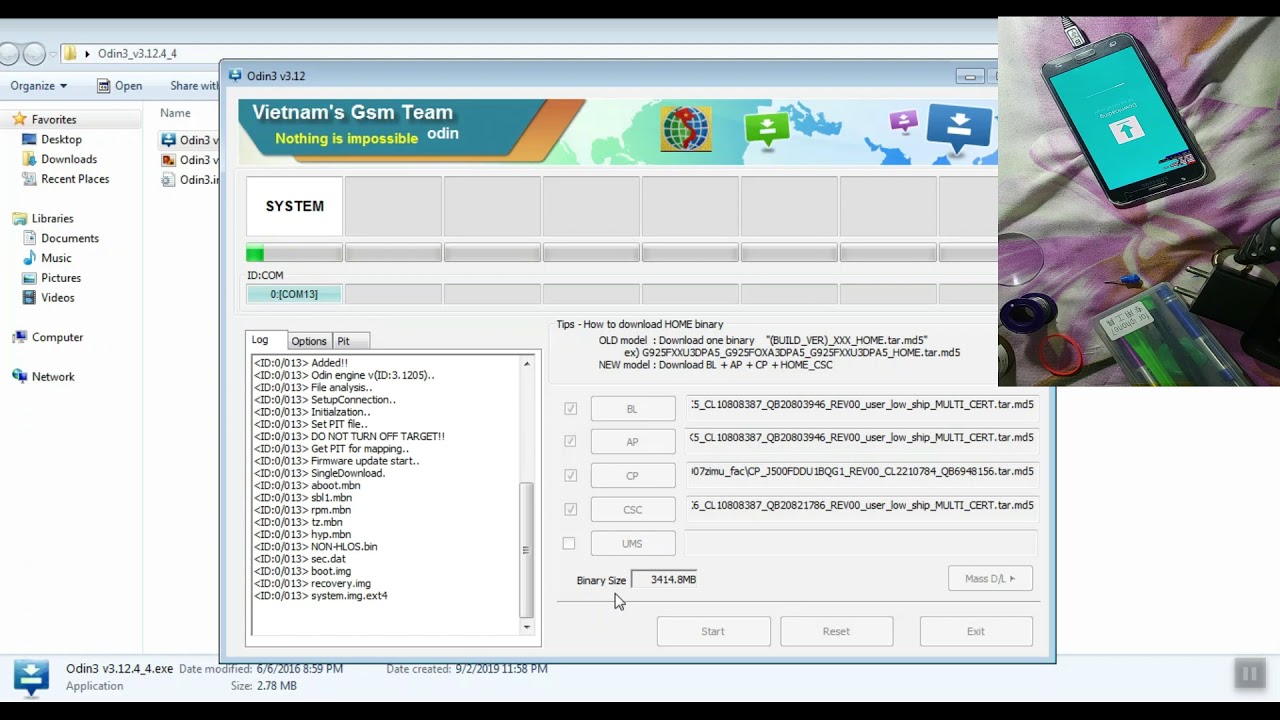Click the Binary Size value field

664,580
